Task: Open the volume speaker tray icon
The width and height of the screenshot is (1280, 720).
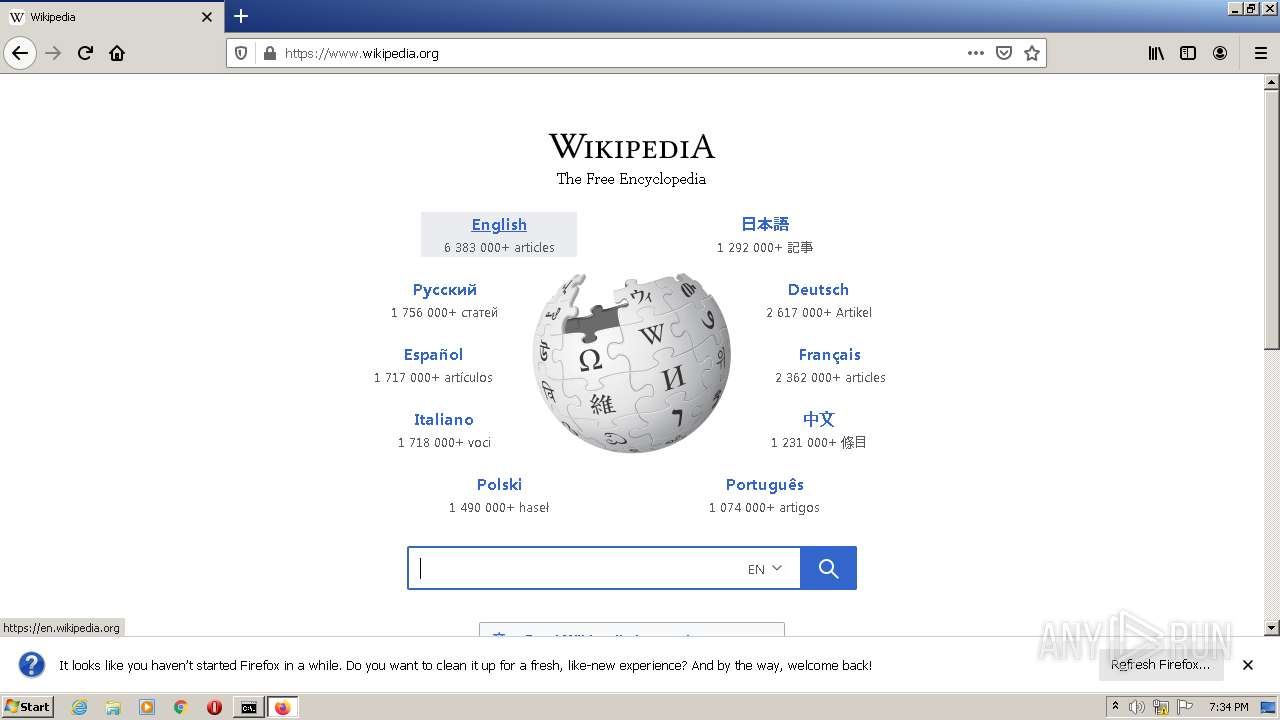Action: tap(1137, 707)
